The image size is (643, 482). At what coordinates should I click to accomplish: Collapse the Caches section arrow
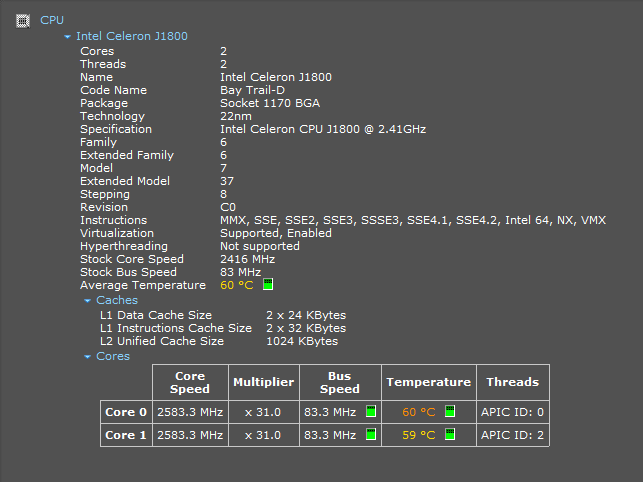click(x=87, y=301)
